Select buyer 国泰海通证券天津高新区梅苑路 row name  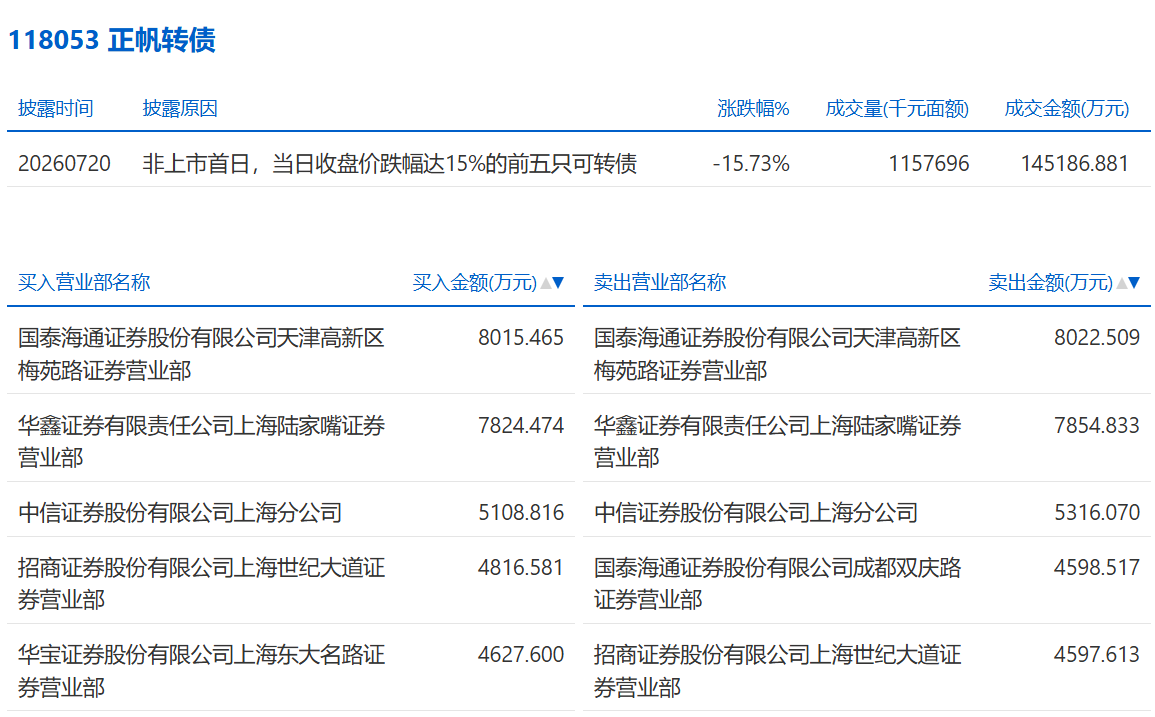[x=201, y=354]
